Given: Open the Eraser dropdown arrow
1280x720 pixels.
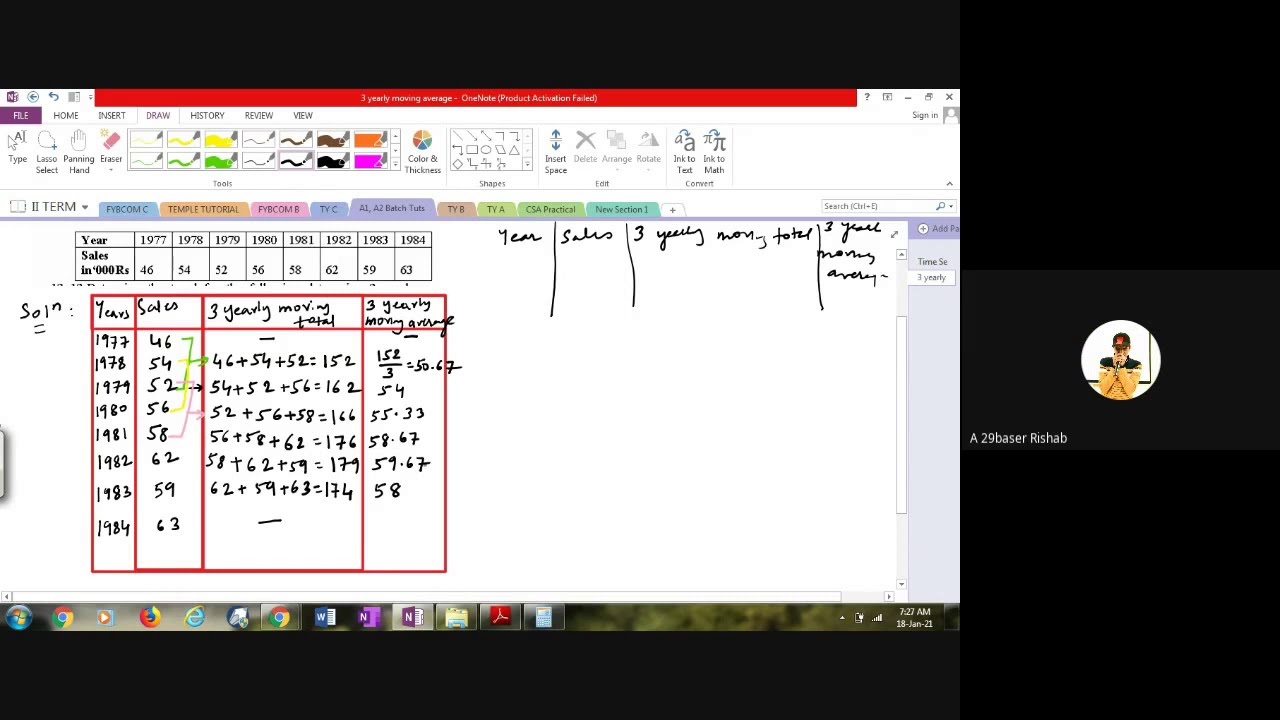Looking at the screenshot, I should tap(111, 168).
